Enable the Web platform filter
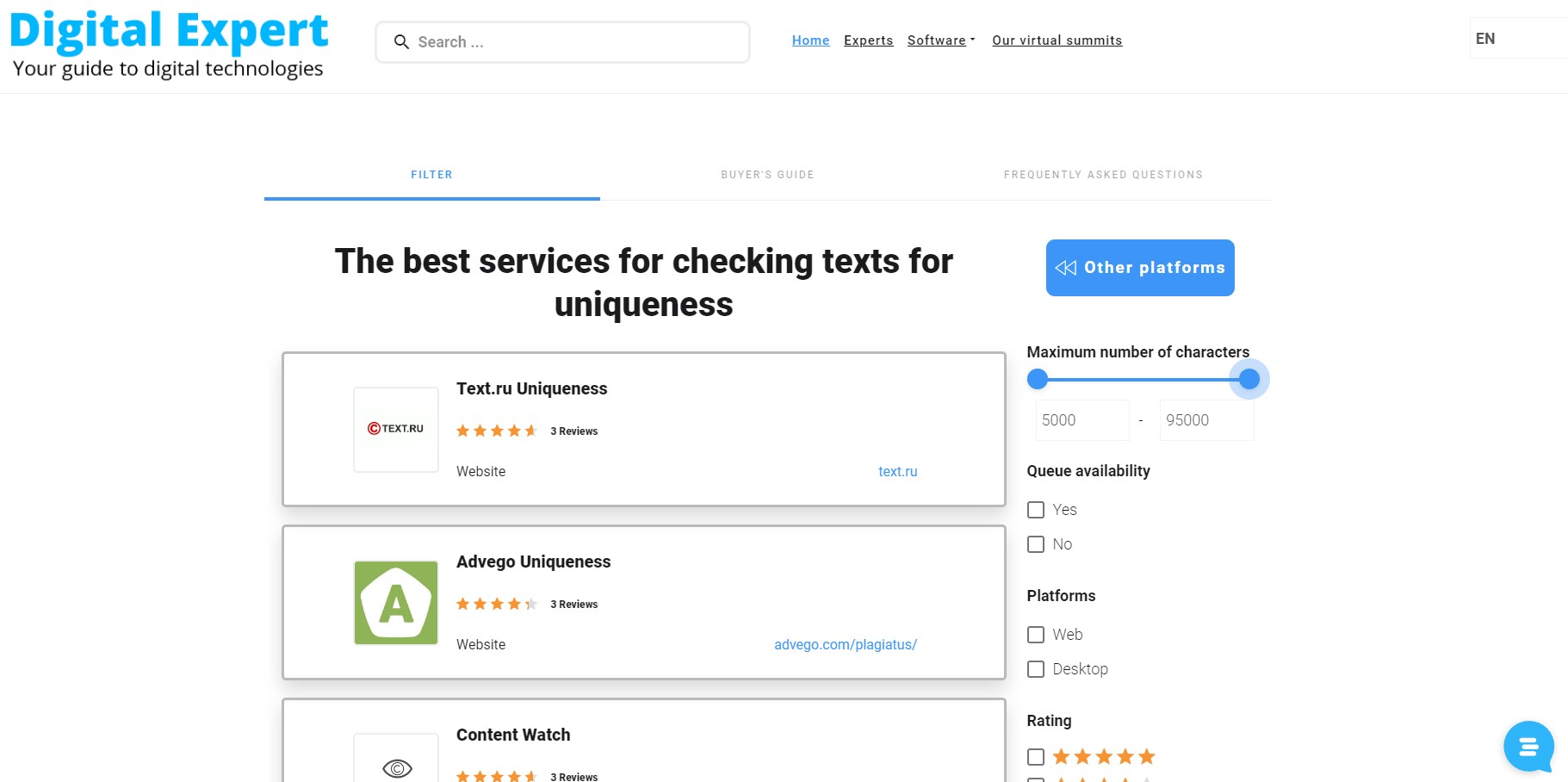This screenshot has height=782, width=1568. click(x=1036, y=635)
